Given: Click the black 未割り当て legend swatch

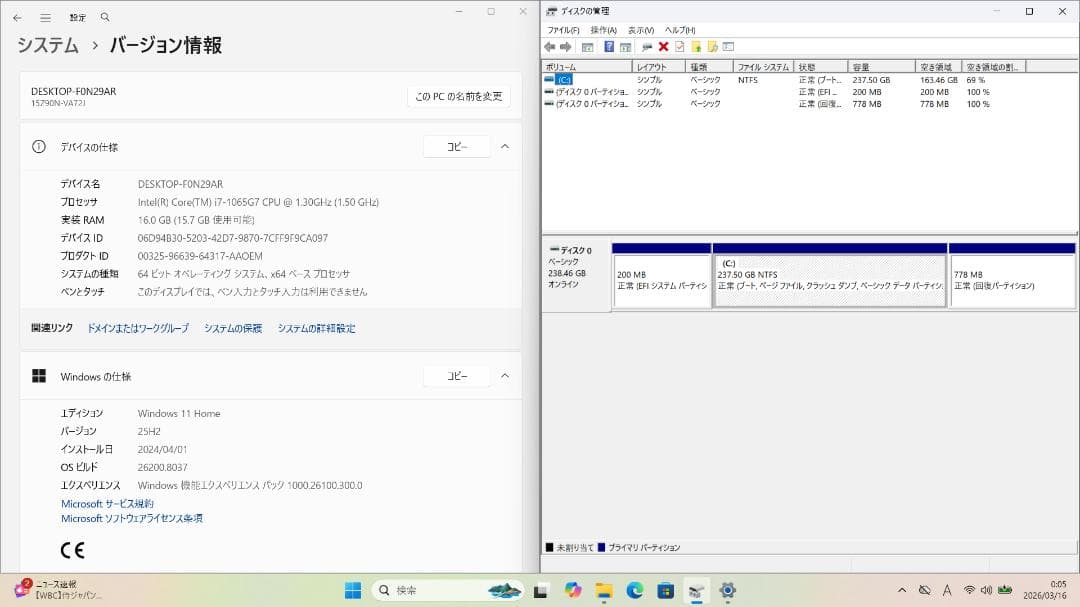Looking at the screenshot, I should pyautogui.click(x=550, y=548).
